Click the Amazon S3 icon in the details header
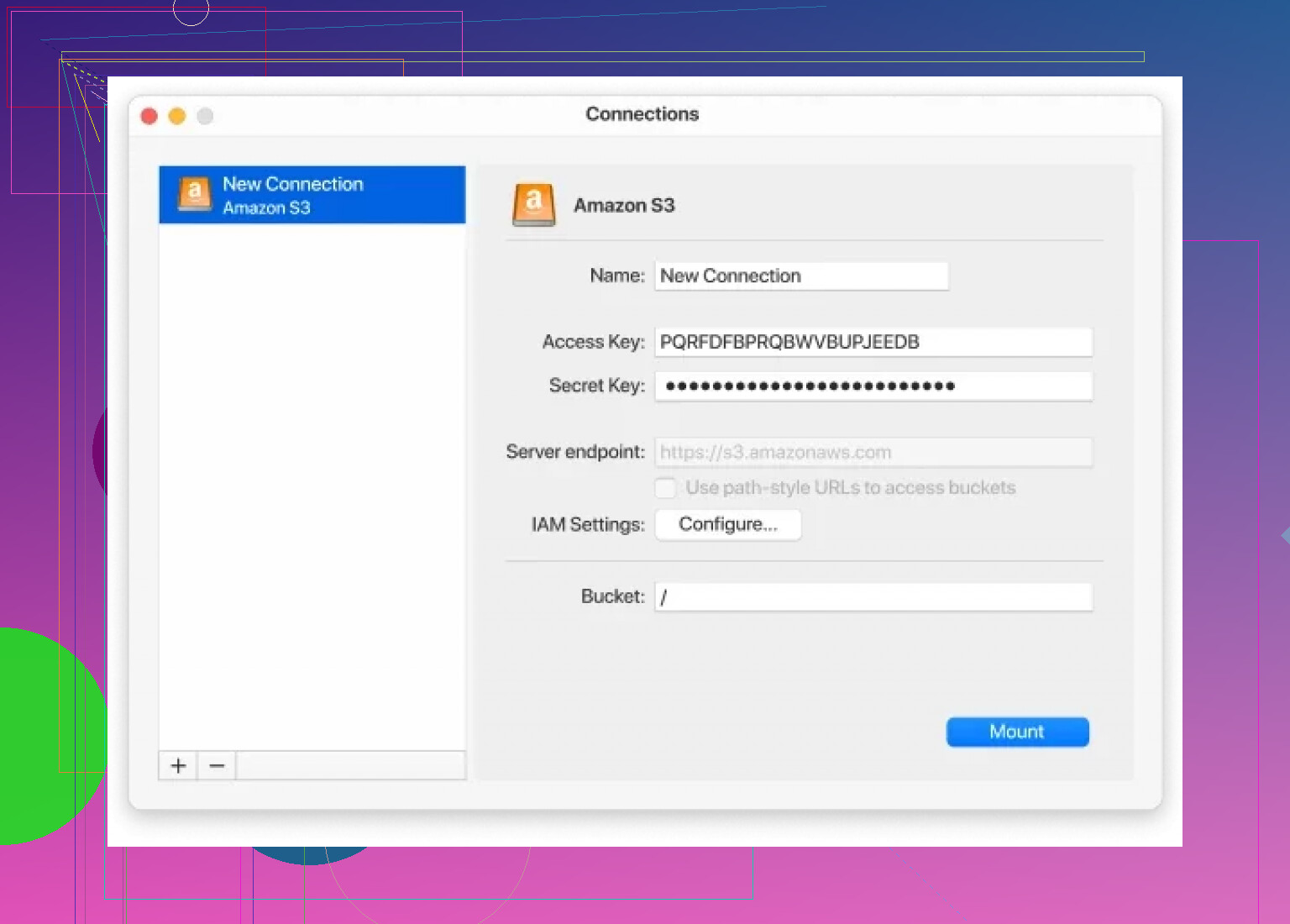Image resolution: width=1290 pixels, height=924 pixels. pos(534,205)
